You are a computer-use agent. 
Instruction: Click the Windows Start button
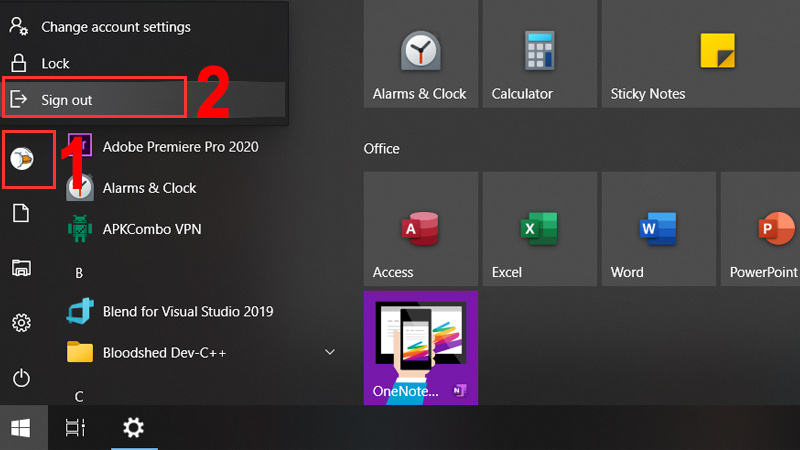pos(21,428)
